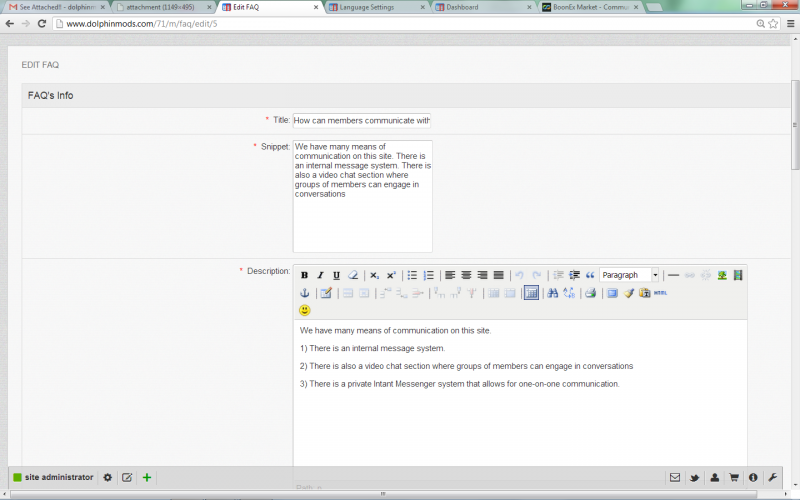
Task: Click the undo arrow in editor
Action: point(520,275)
